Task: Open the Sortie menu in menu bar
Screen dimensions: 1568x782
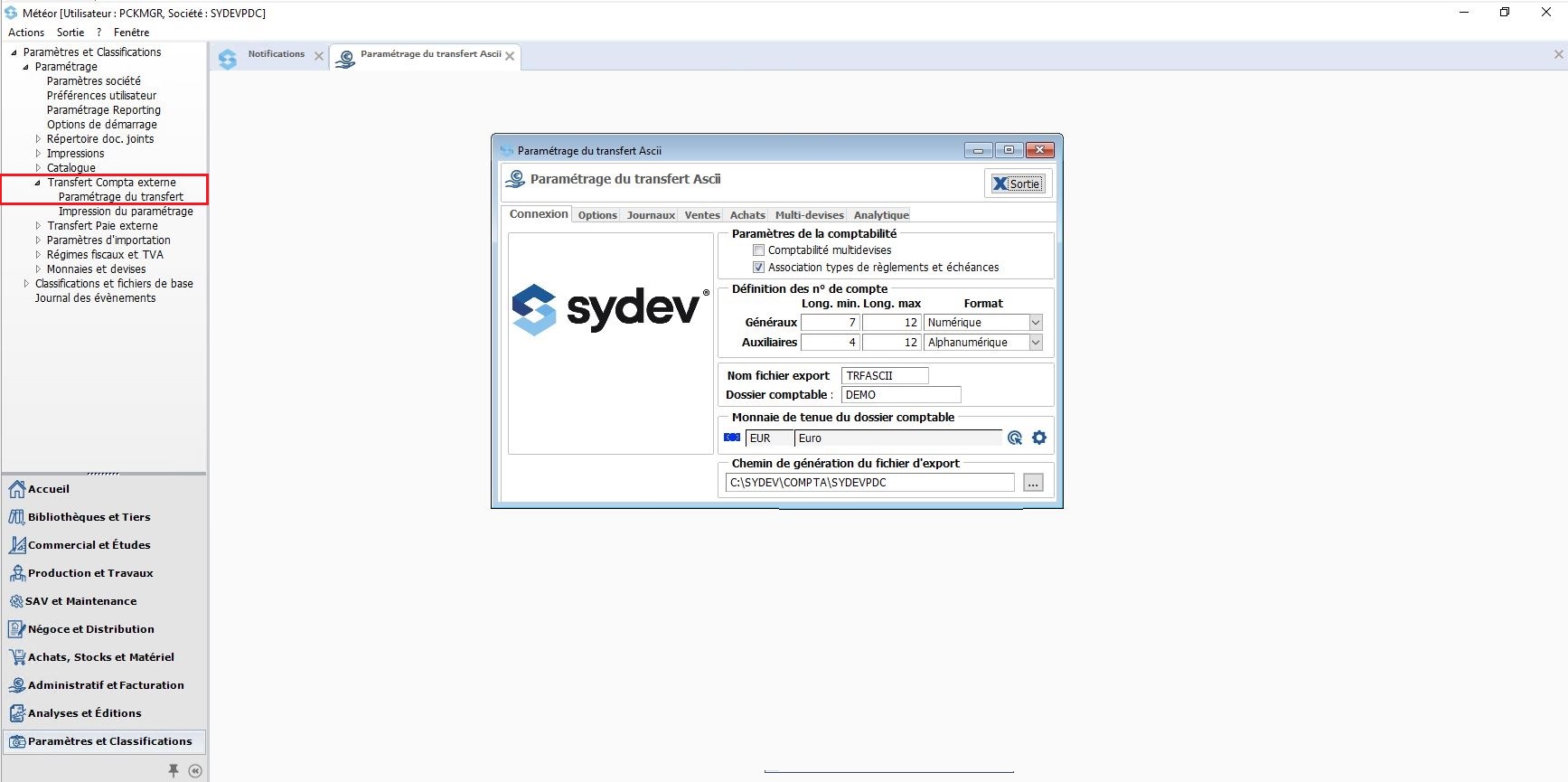Action: [x=70, y=33]
